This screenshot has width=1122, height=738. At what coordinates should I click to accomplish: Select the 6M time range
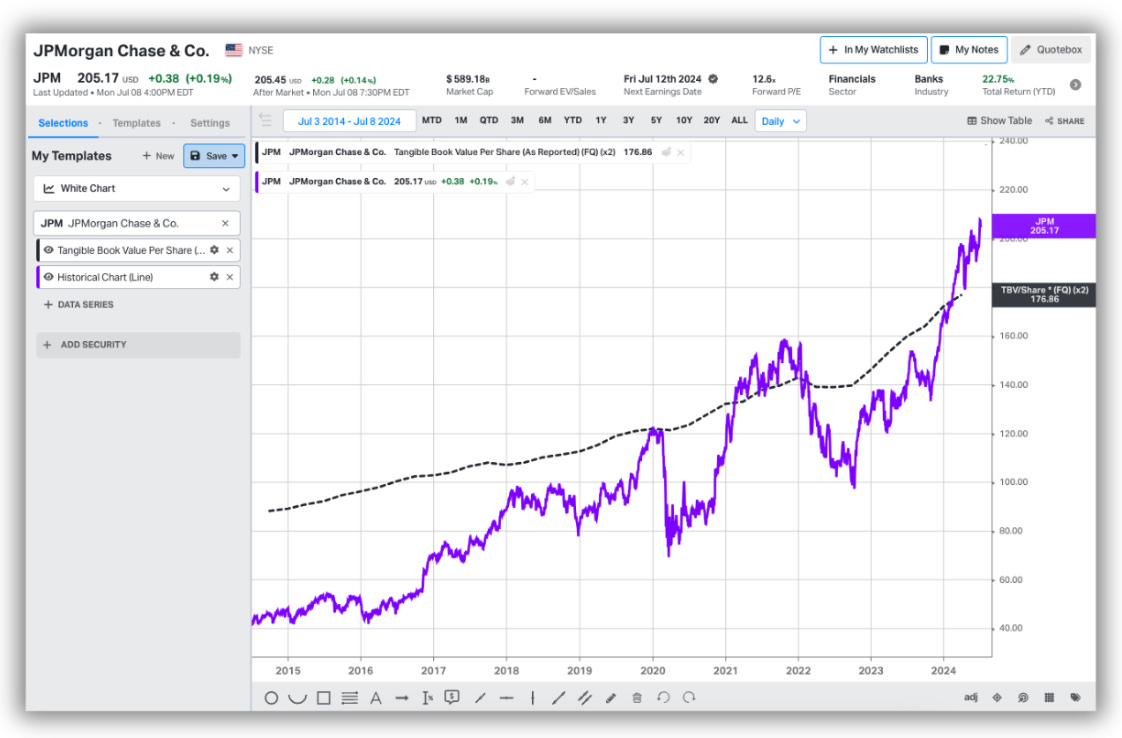pyautogui.click(x=545, y=120)
